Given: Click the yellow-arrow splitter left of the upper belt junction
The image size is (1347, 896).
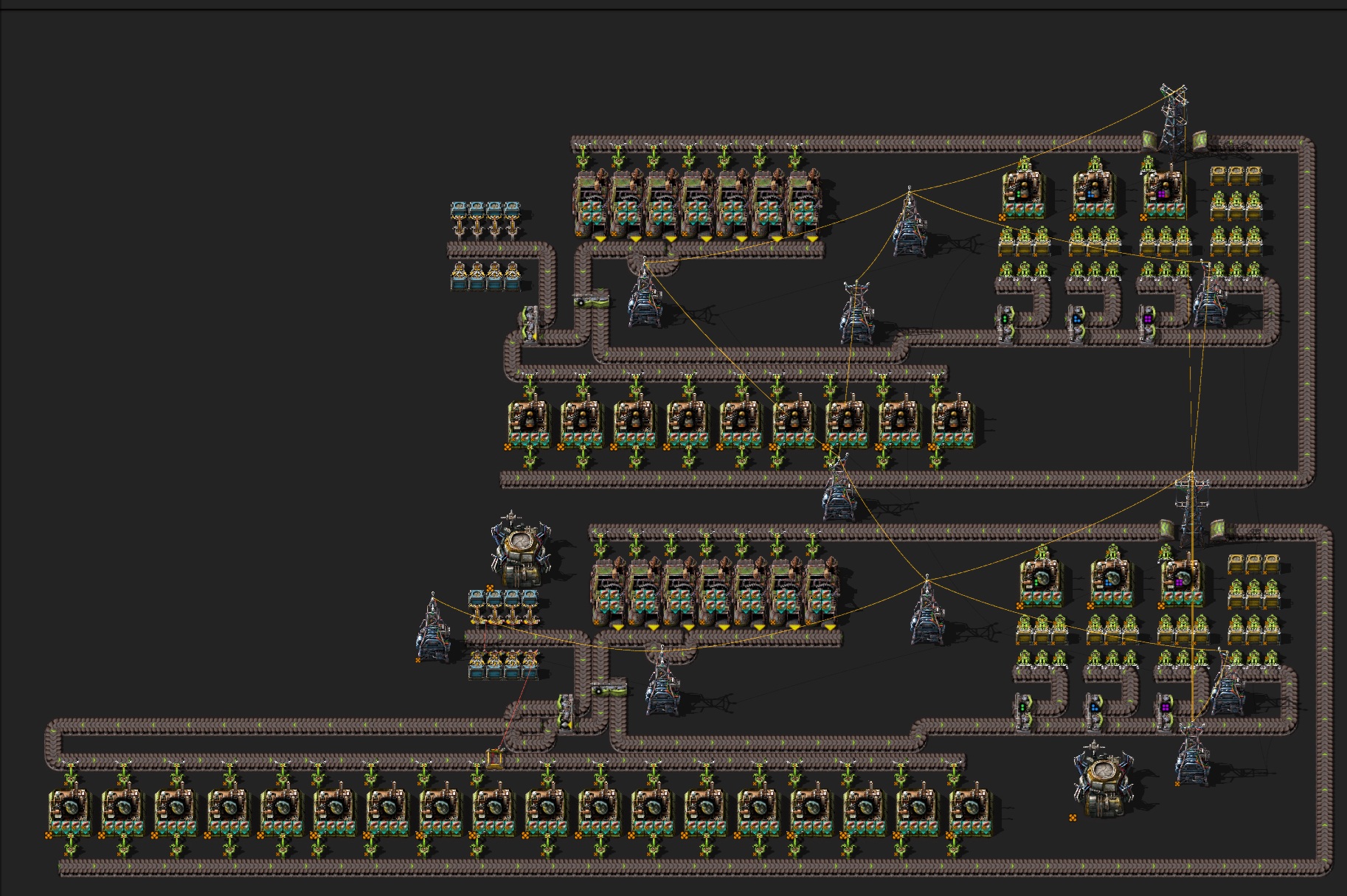Looking at the screenshot, I should (530, 324).
